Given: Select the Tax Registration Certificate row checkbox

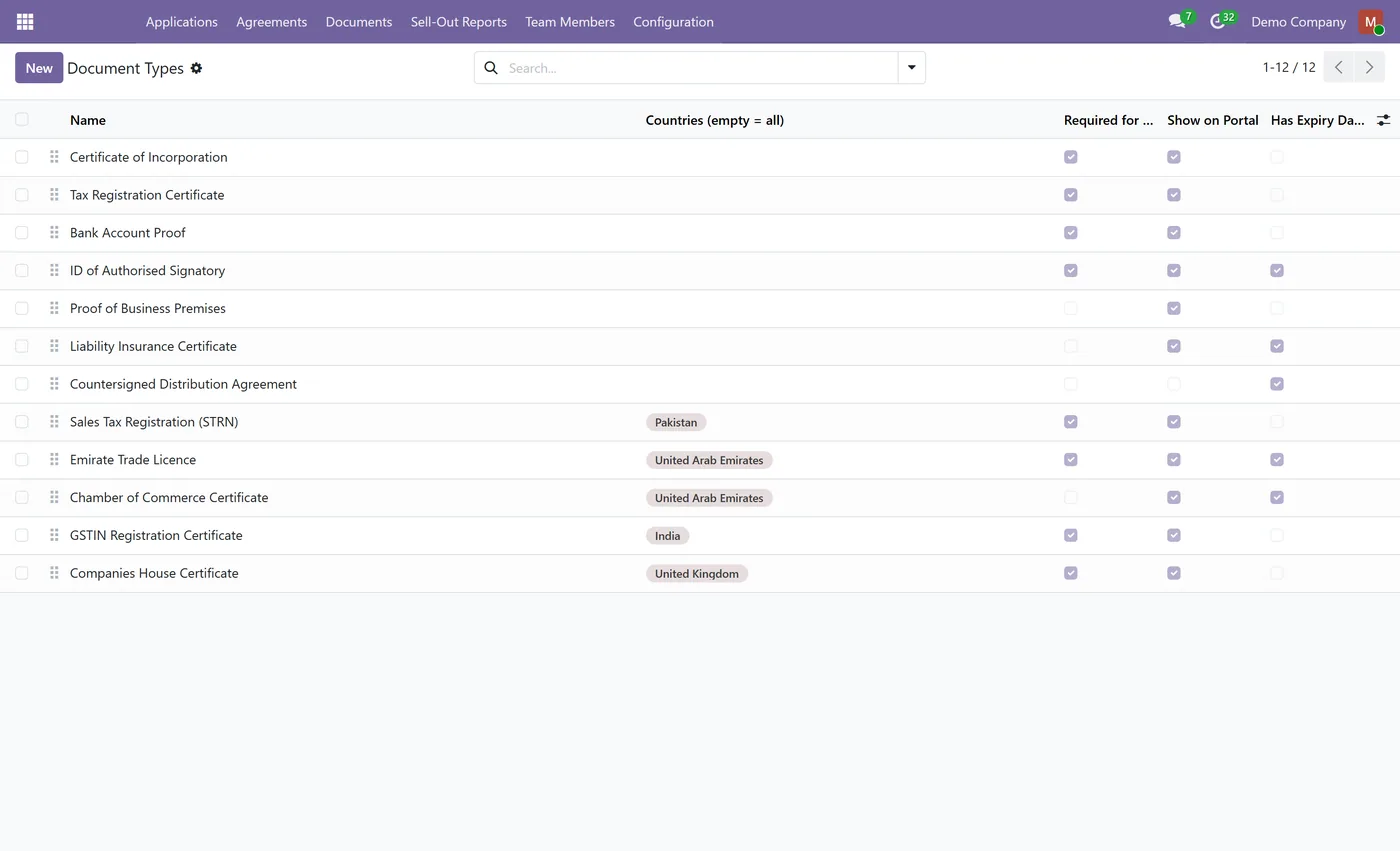Looking at the screenshot, I should (22, 195).
